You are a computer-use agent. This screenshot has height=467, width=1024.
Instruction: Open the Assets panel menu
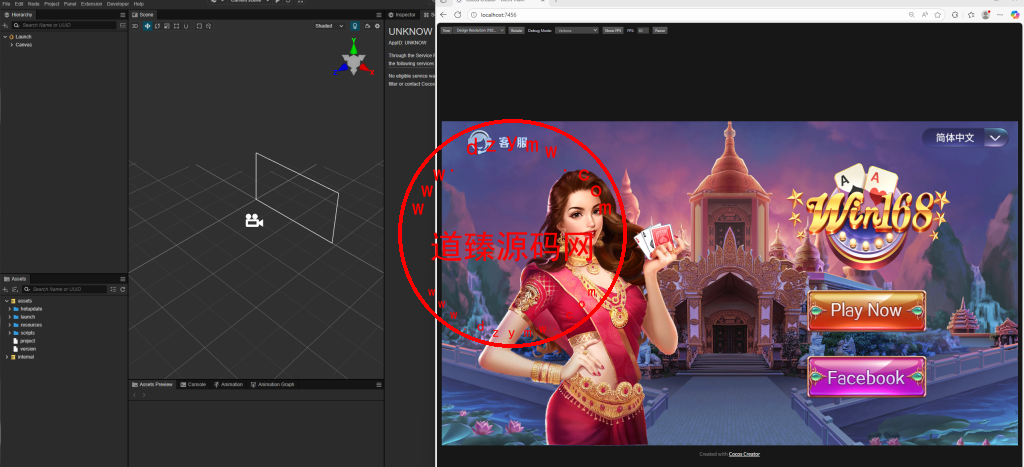click(x=123, y=279)
